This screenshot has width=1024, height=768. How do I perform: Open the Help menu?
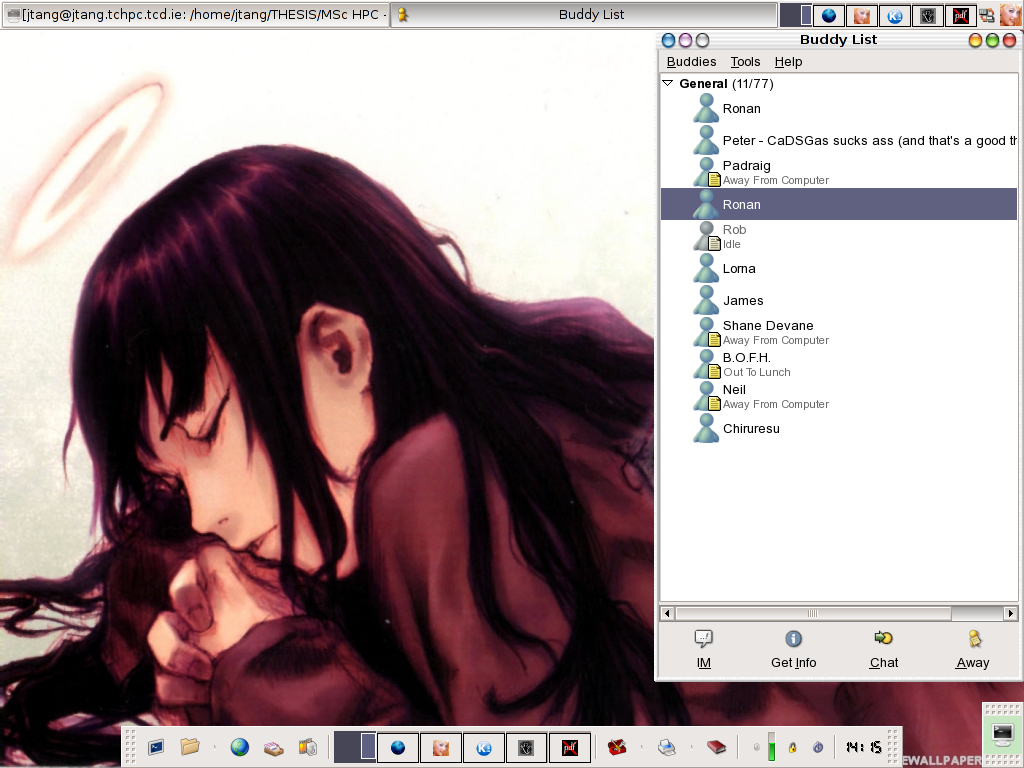788,62
